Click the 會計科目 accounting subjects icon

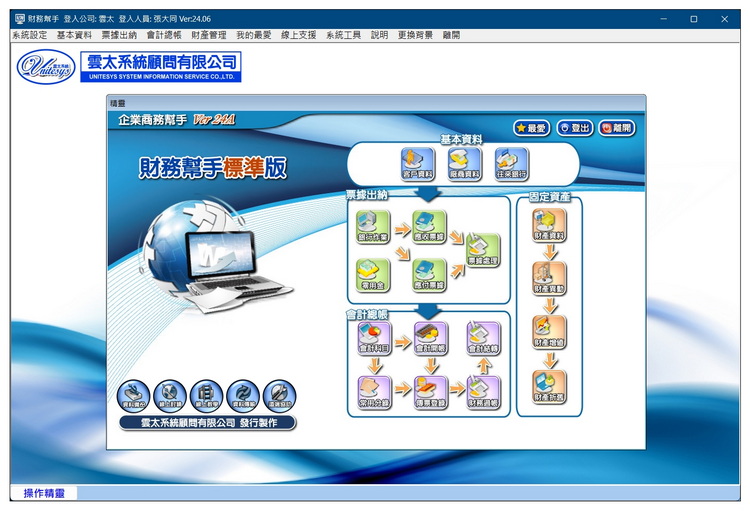point(373,338)
